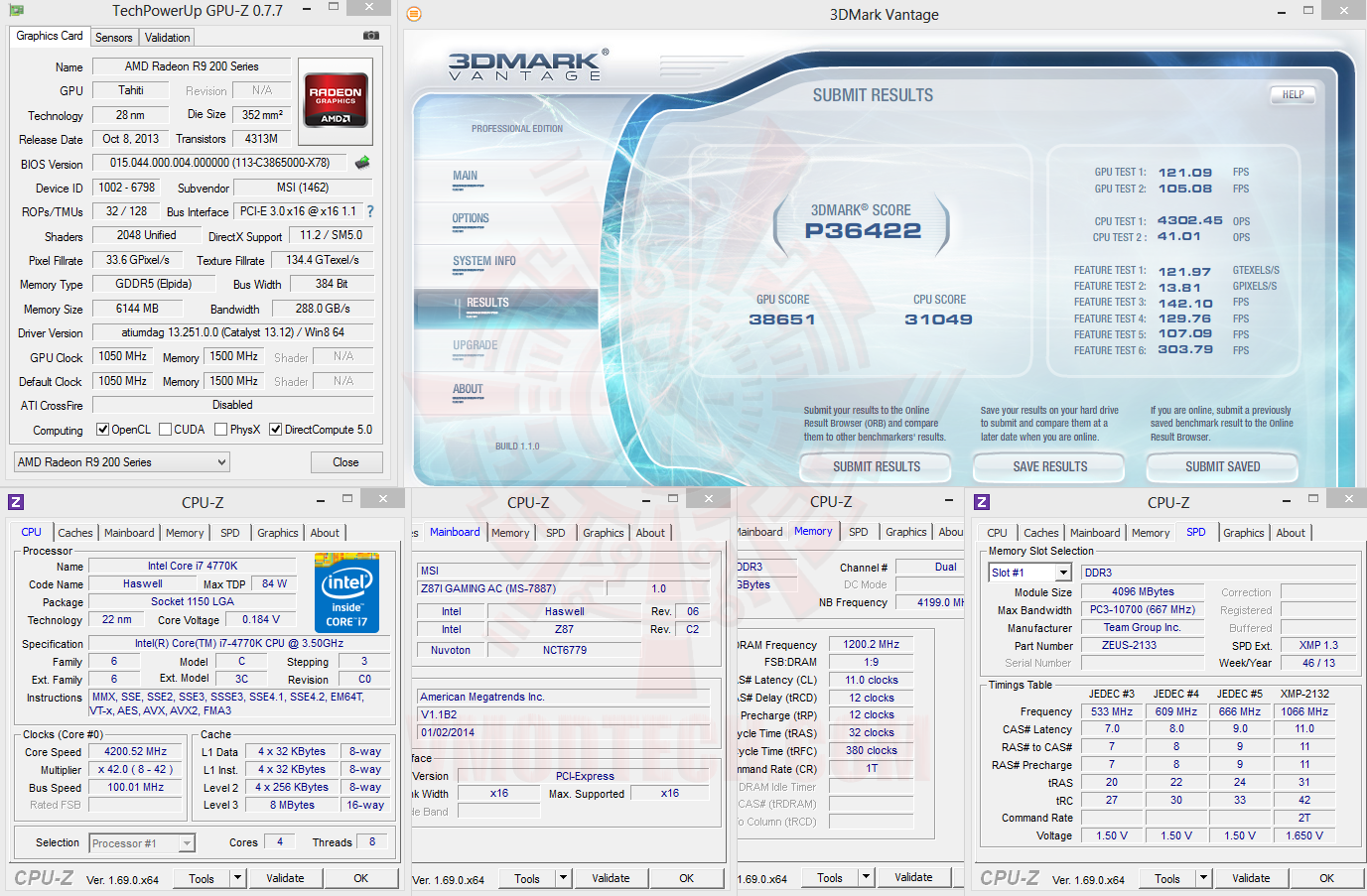Click the CPU score value 31049

click(x=938, y=320)
